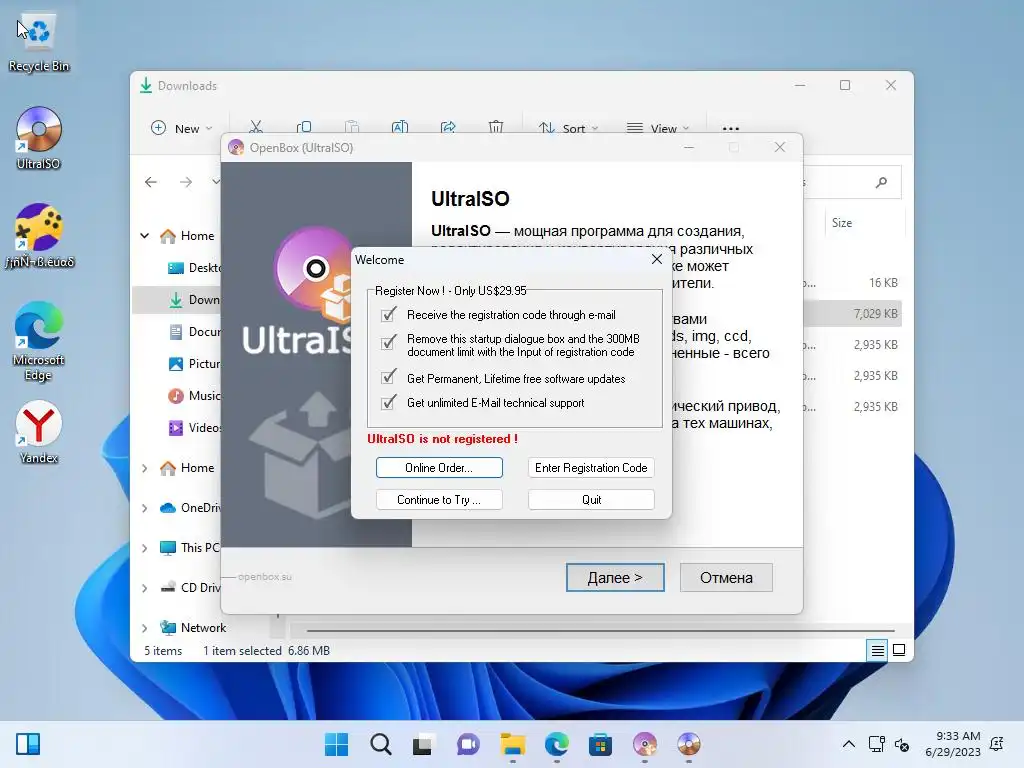Click the search magnifier in Downloads window
This screenshot has height=768, width=1024.
(882, 182)
